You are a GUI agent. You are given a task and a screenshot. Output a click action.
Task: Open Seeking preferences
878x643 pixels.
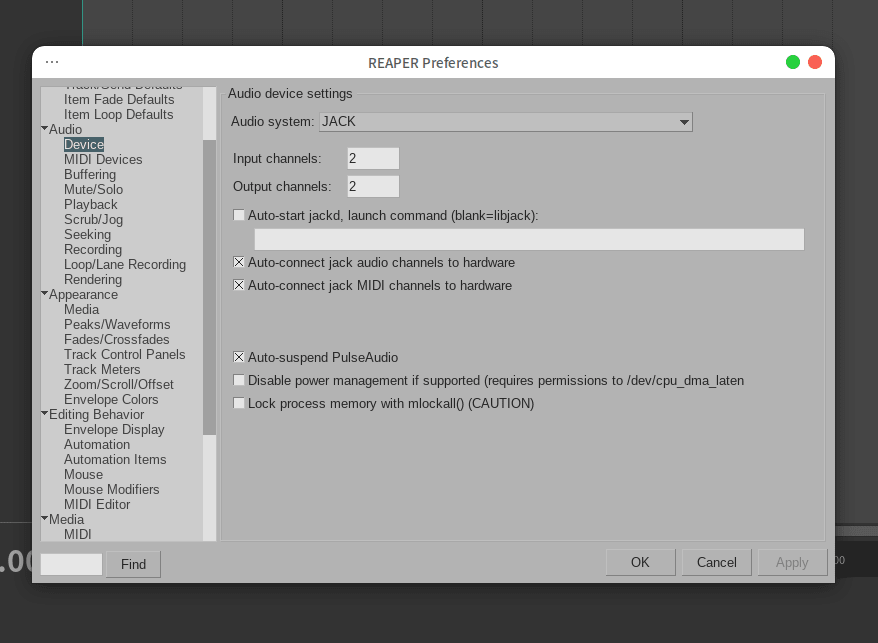click(x=87, y=234)
